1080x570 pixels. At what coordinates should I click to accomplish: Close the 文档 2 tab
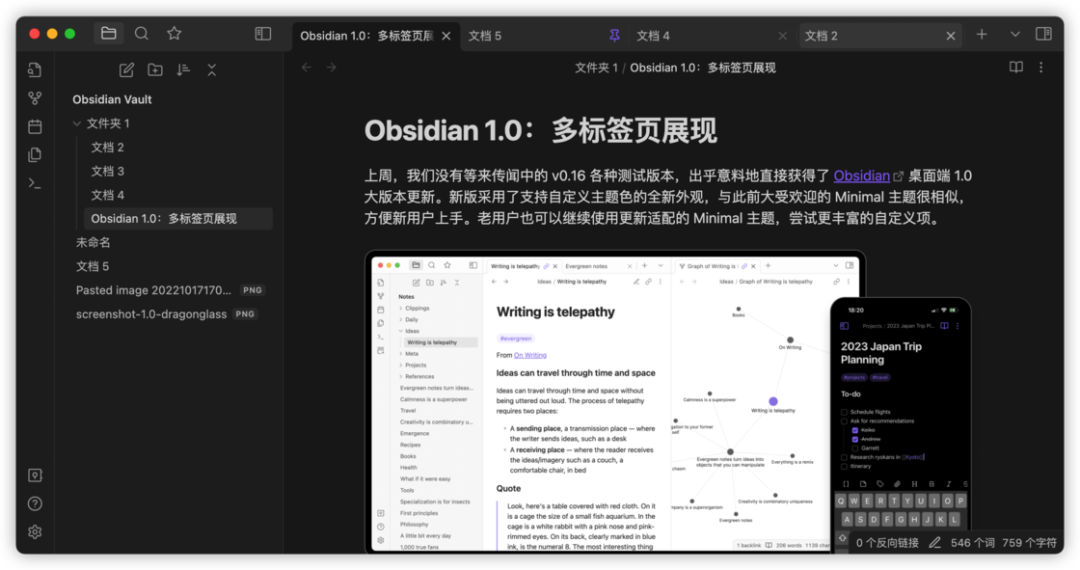tap(951, 36)
